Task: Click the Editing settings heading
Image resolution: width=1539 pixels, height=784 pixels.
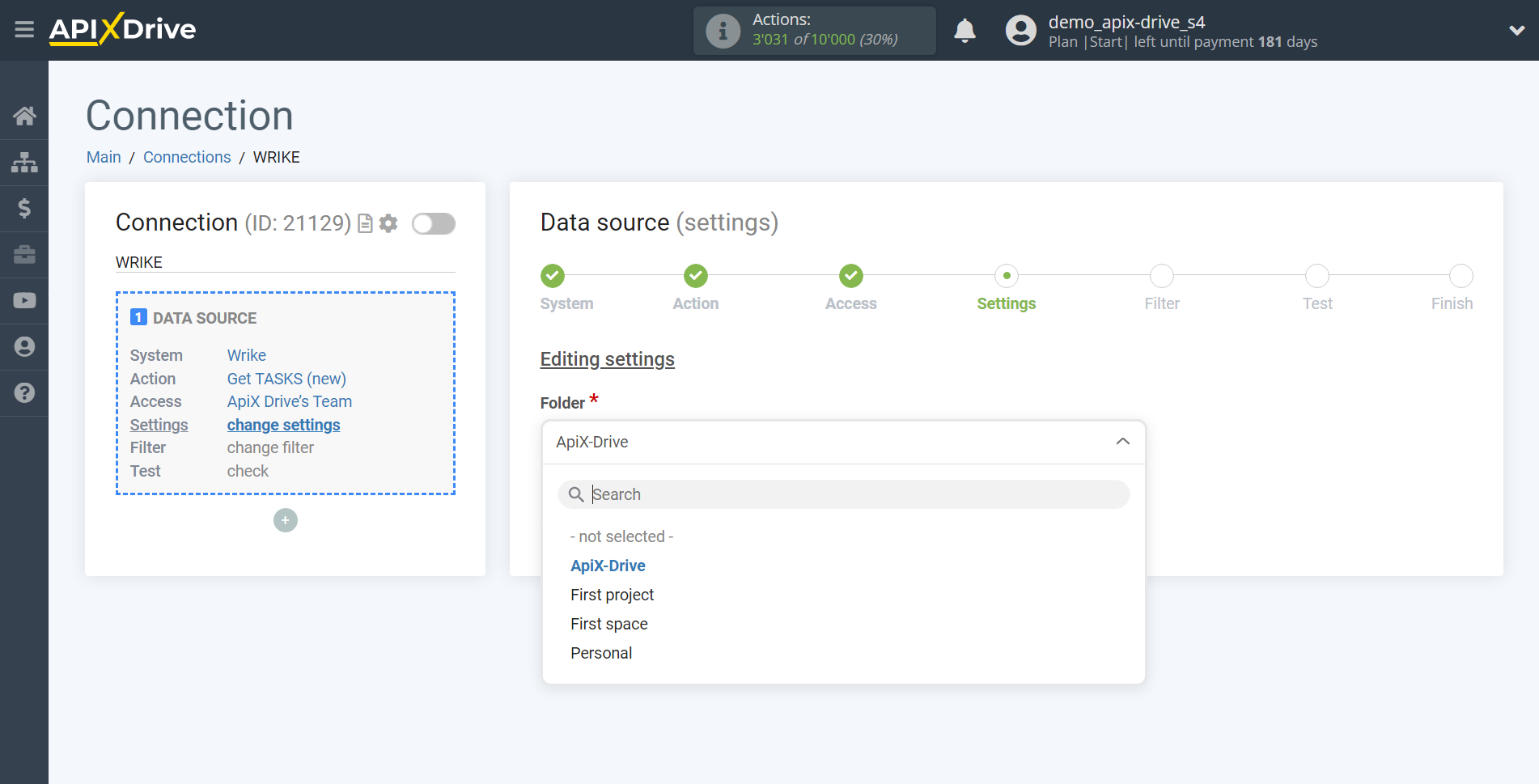Action: click(x=608, y=359)
